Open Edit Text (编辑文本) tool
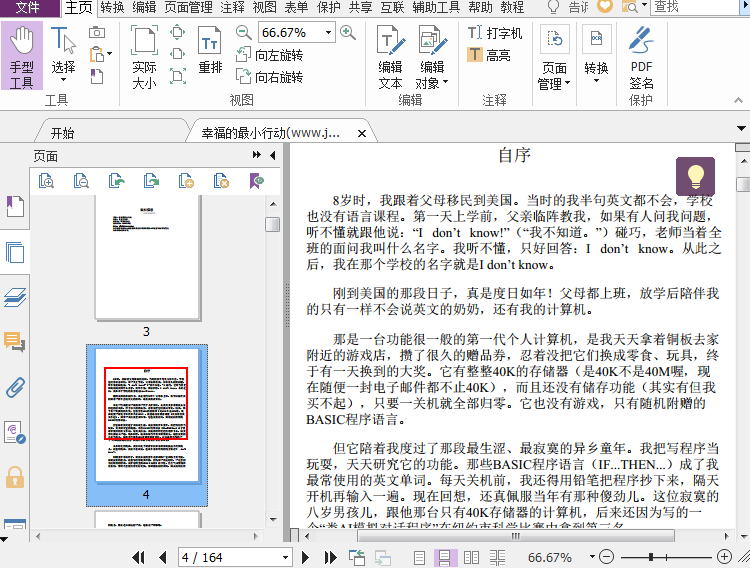 390,57
